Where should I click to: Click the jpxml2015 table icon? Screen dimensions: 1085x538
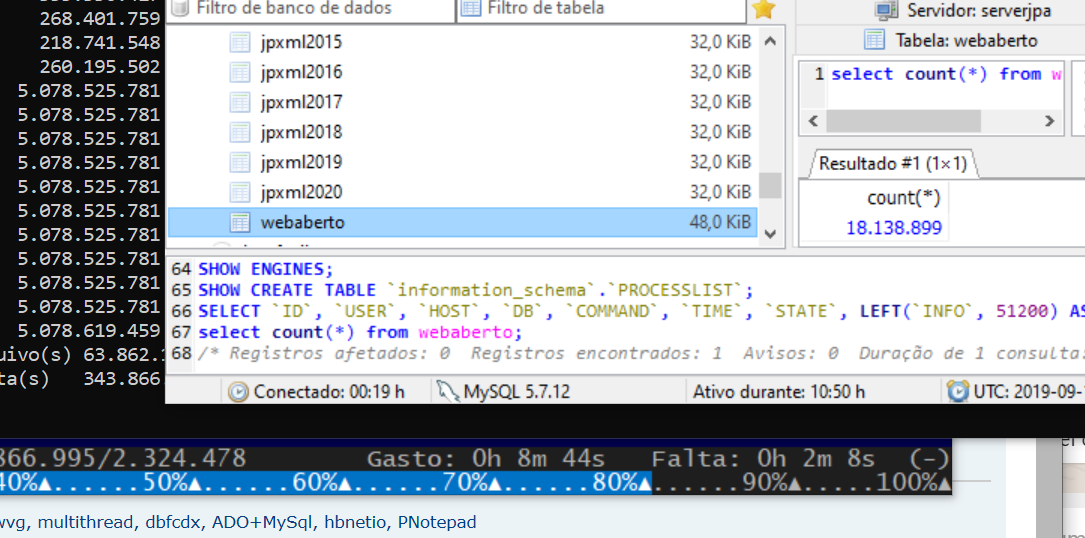(239, 43)
